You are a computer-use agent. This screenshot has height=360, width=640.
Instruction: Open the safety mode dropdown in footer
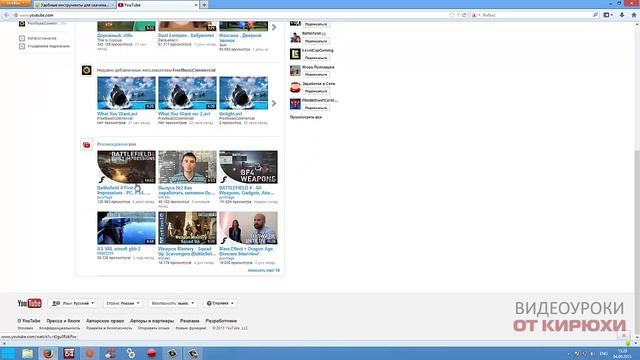click(x=173, y=303)
